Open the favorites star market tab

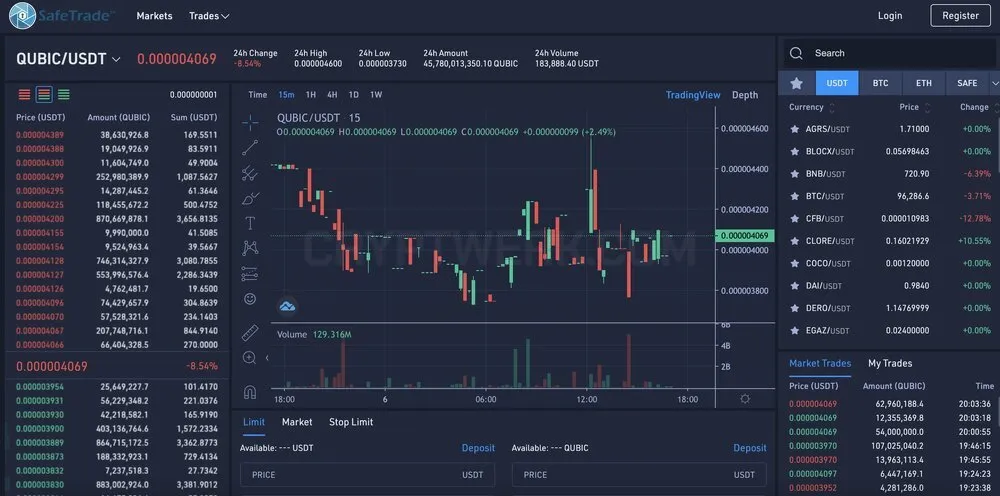[x=797, y=83]
